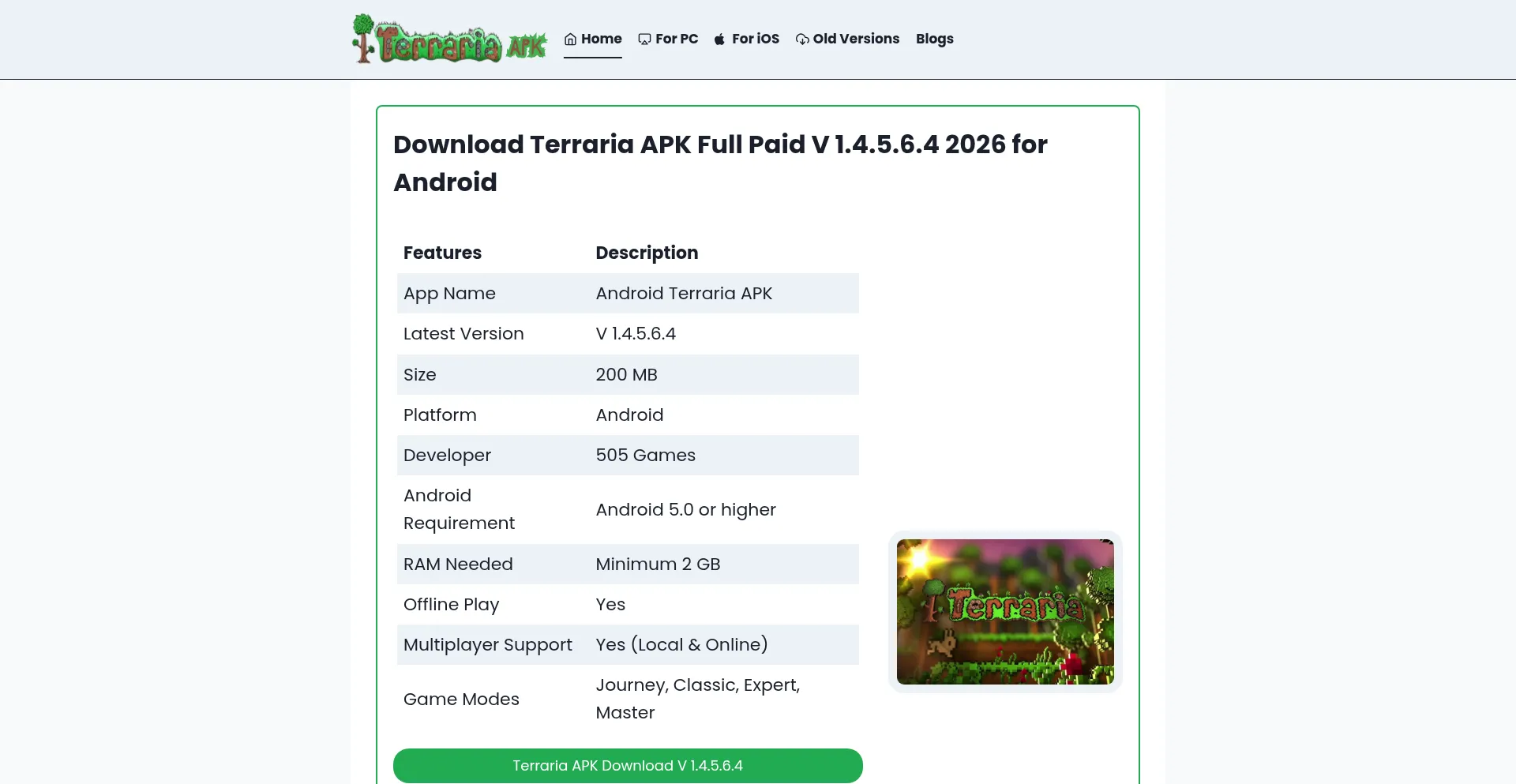Click the Apple icon beside For iOS

pyautogui.click(x=719, y=39)
